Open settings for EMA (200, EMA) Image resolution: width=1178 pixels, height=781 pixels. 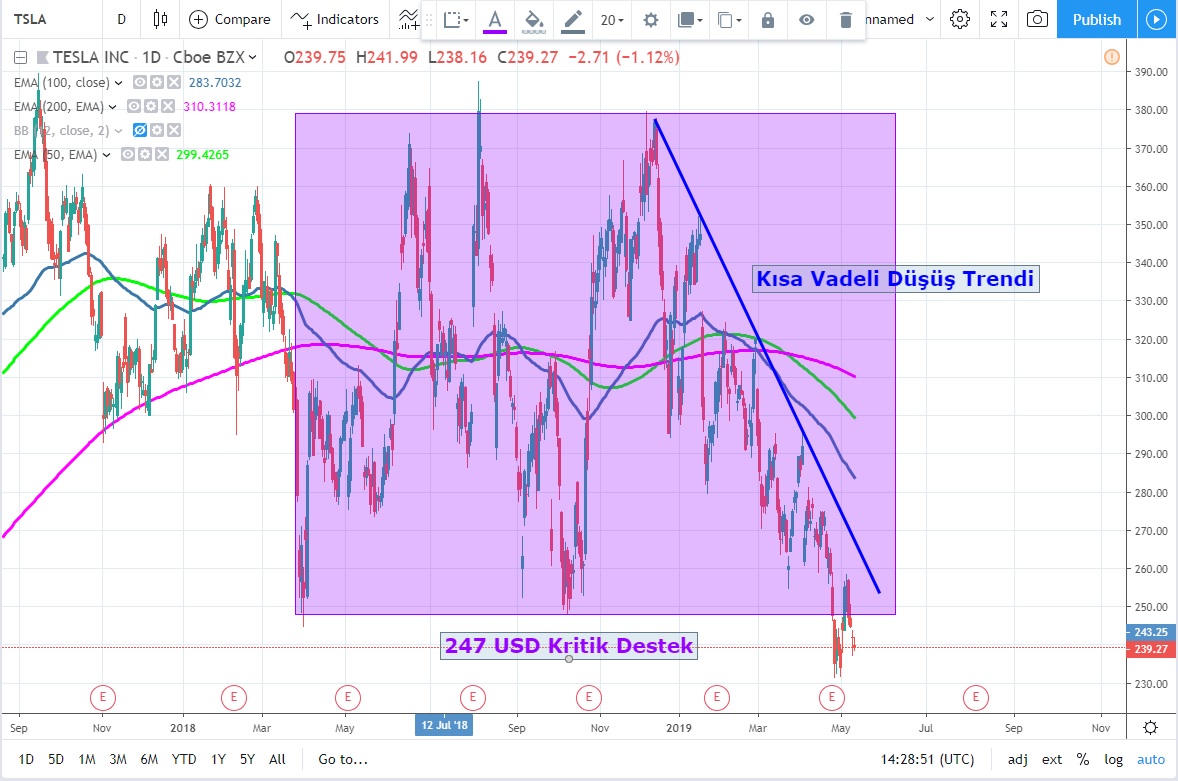coord(151,107)
